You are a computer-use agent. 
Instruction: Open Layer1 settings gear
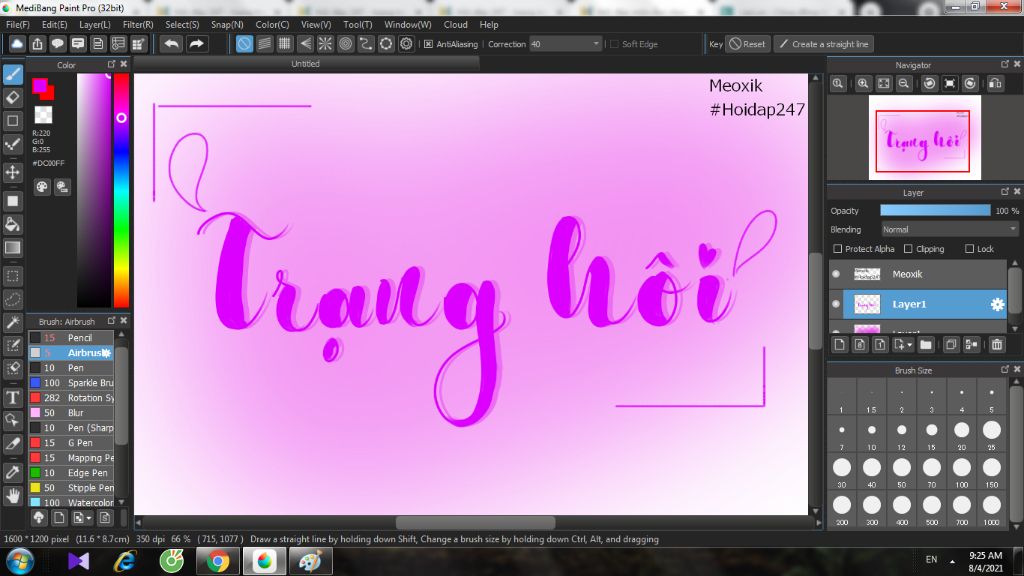point(997,304)
